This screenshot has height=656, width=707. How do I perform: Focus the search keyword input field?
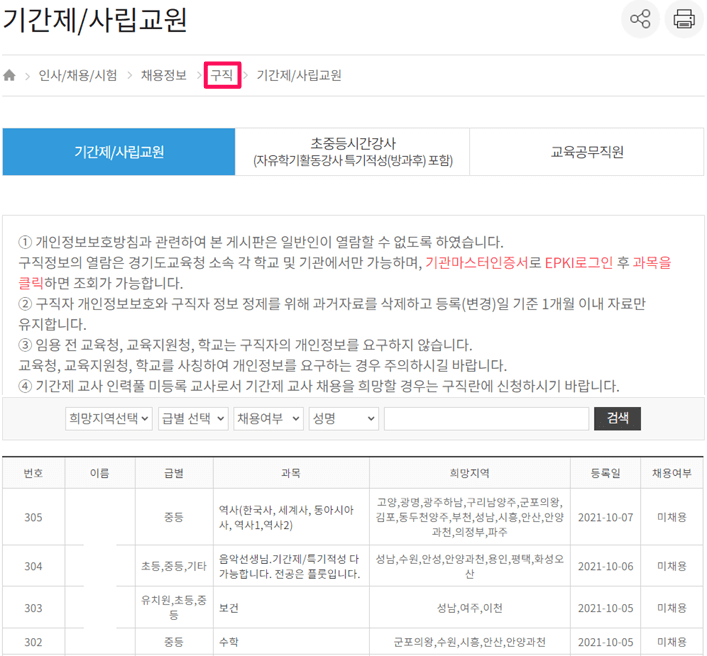[x=487, y=419]
